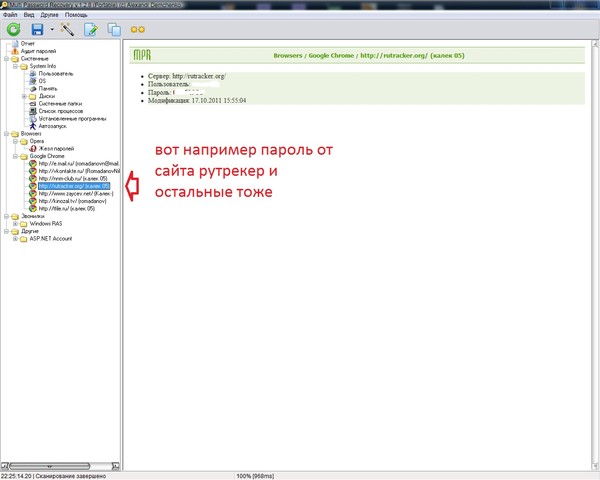Collapse the Browsers folder node

click(x=7, y=134)
